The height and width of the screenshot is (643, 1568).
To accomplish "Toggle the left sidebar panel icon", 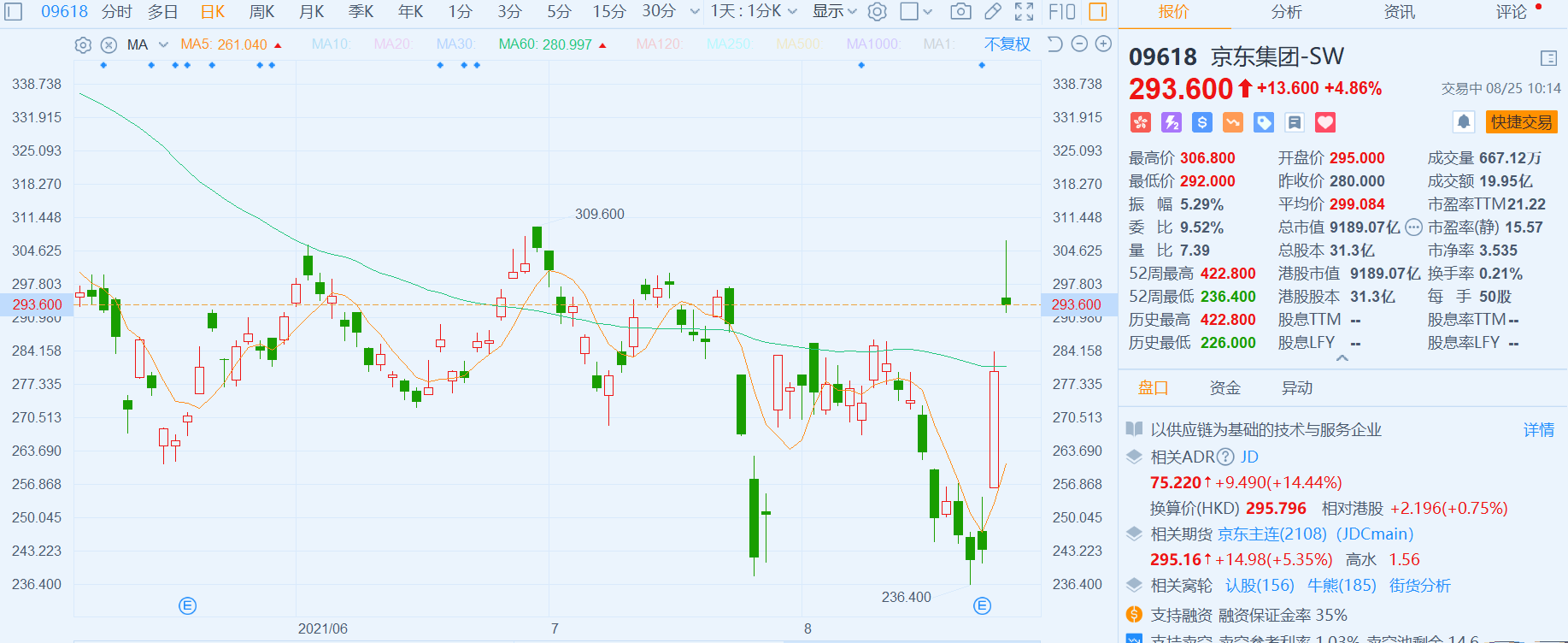I will (x=14, y=12).
